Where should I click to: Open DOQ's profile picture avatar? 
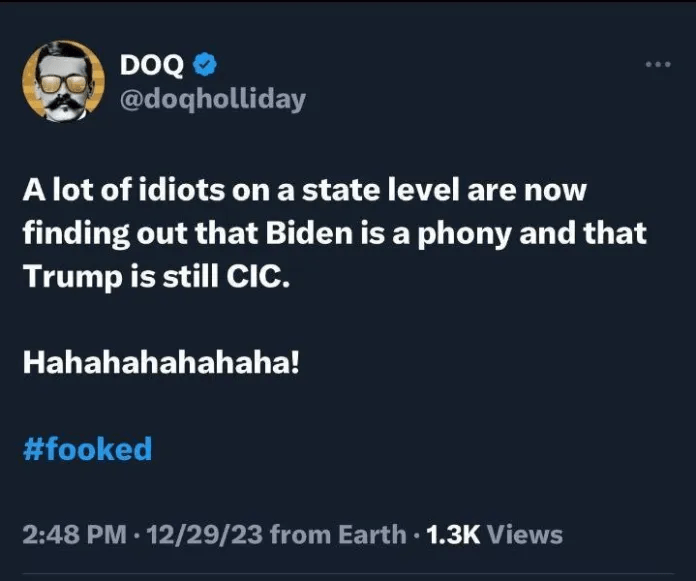click(x=63, y=82)
